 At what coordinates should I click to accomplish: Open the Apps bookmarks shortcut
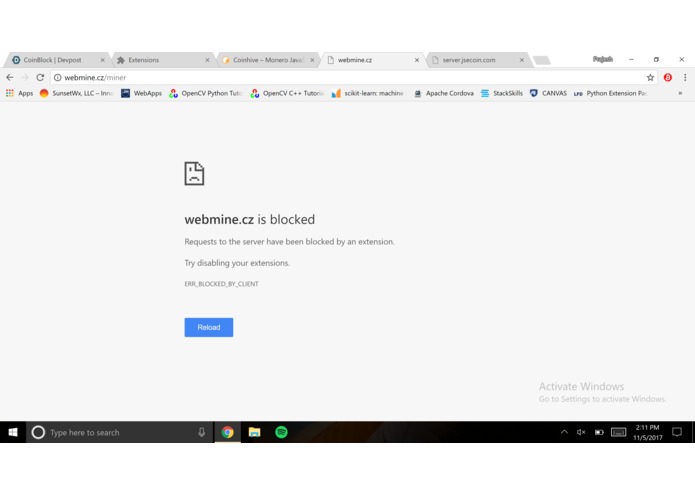(x=20, y=93)
